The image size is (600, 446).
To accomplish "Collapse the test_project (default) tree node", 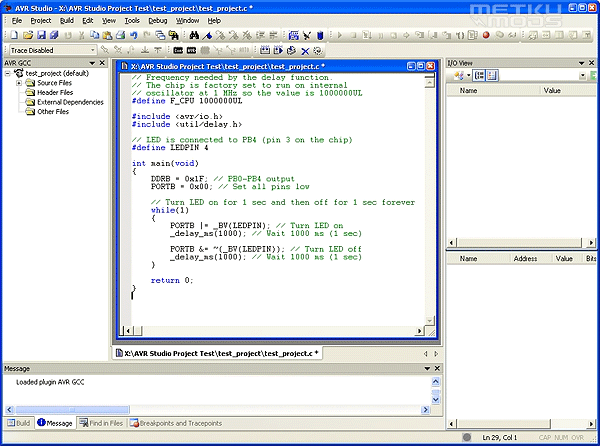I will pyautogui.click(x=8, y=73).
